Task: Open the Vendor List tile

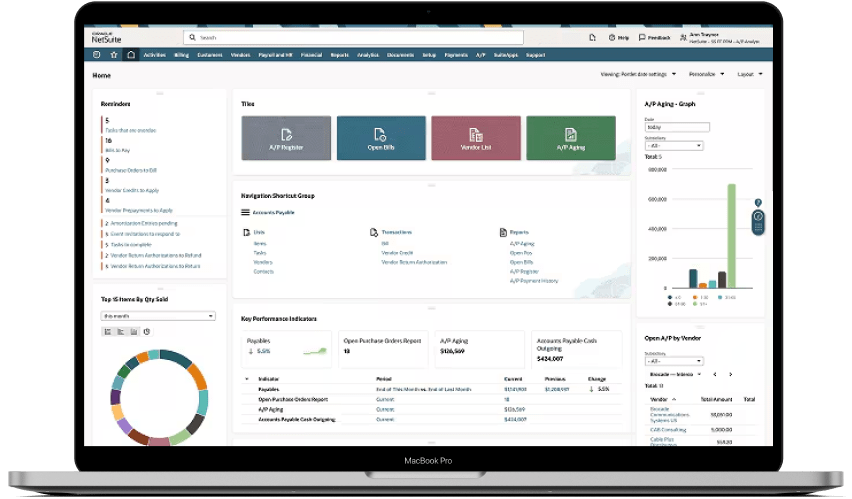Action: click(x=476, y=138)
